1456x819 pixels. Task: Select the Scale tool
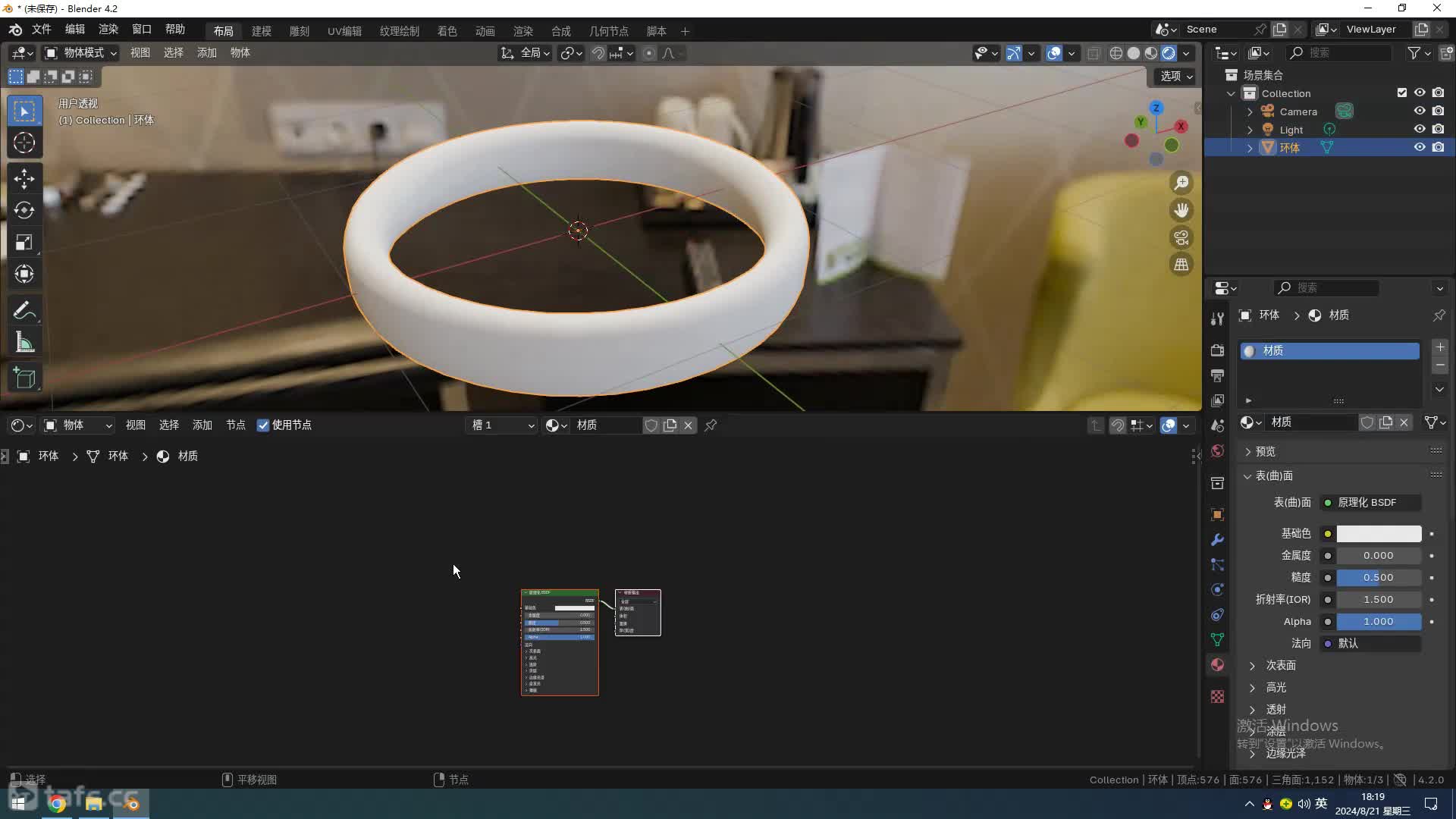click(x=24, y=242)
